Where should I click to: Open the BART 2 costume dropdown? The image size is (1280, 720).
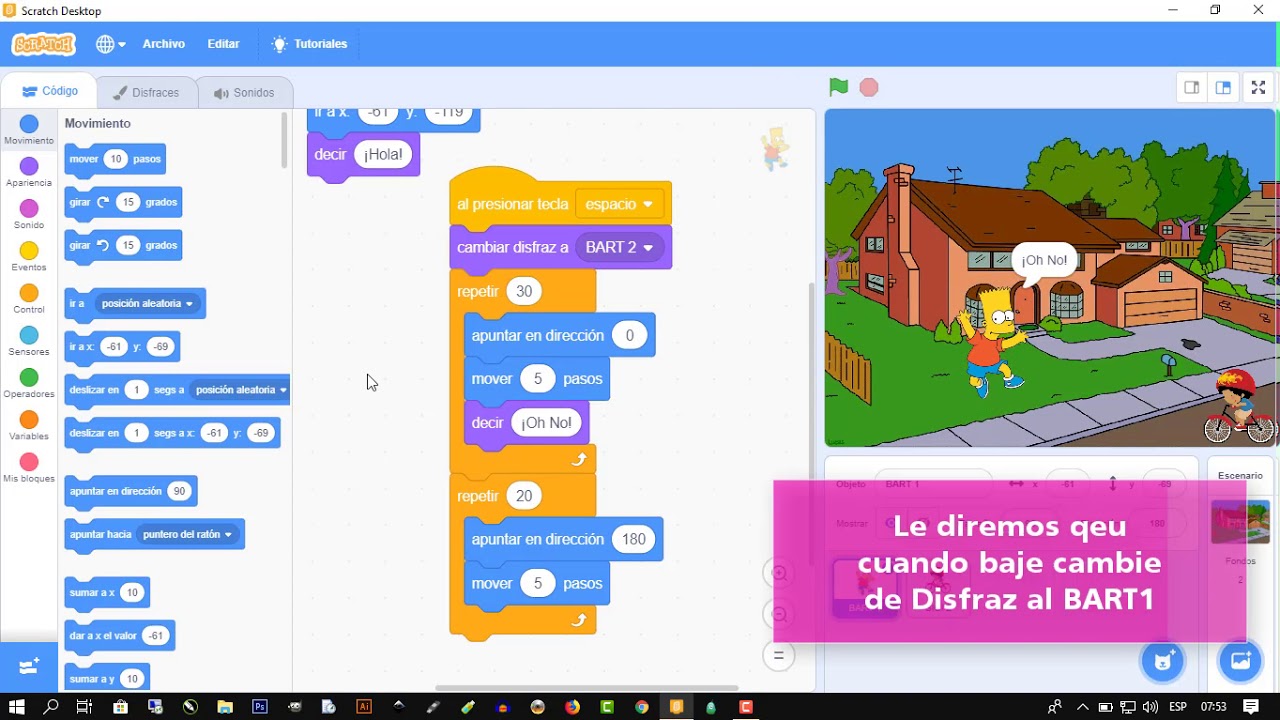click(x=620, y=247)
